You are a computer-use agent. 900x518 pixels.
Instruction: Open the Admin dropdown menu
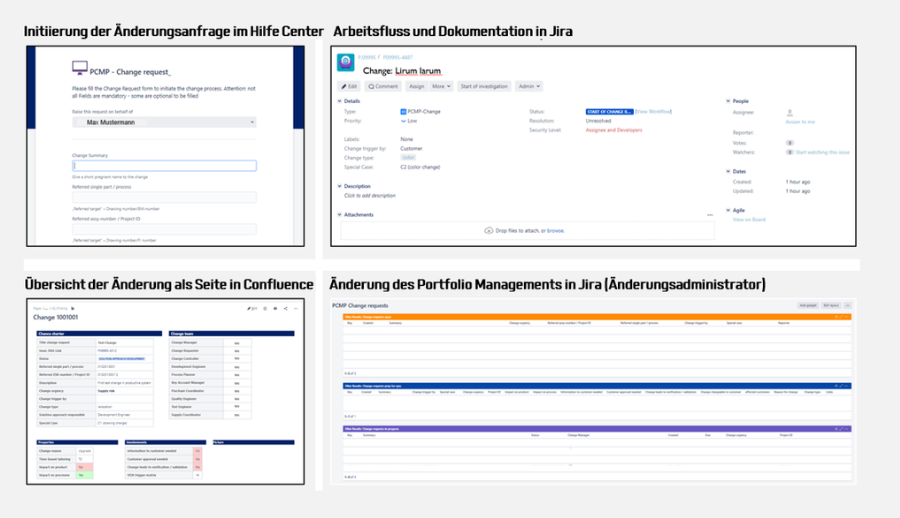(528, 87)
